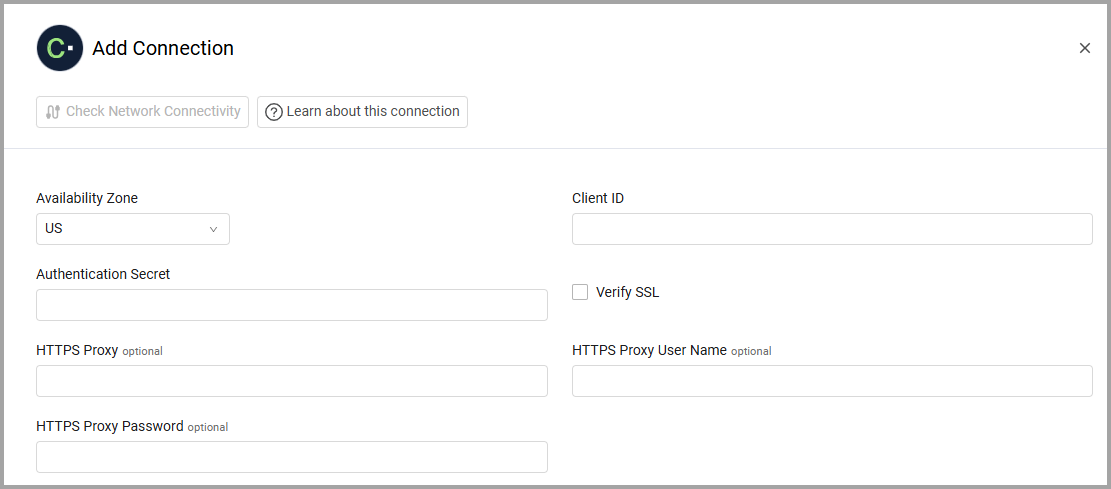Select the HTTPS Proxy text box
Viewport: 1111px width, 489px height.
coord(291,381)
